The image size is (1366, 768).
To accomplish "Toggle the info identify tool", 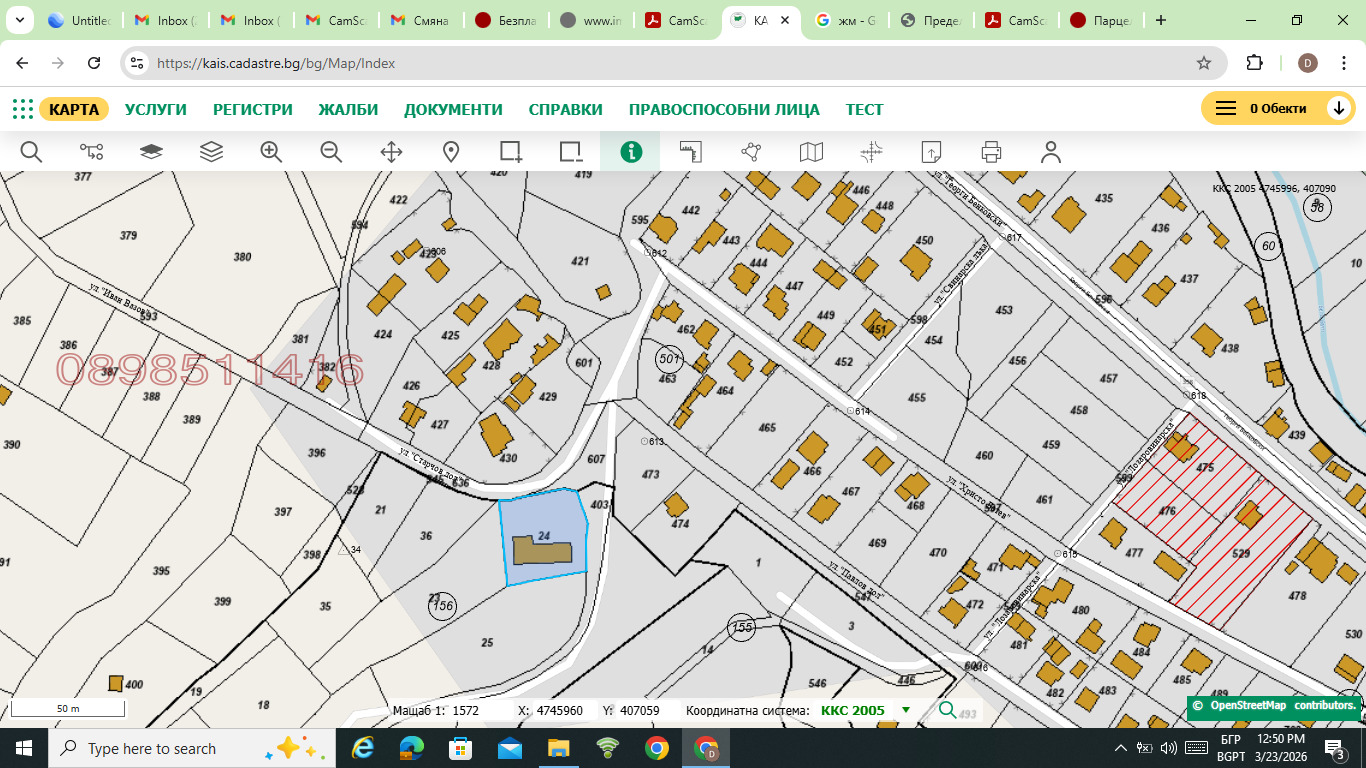I will pyautogui.click(x=631, y=152).
